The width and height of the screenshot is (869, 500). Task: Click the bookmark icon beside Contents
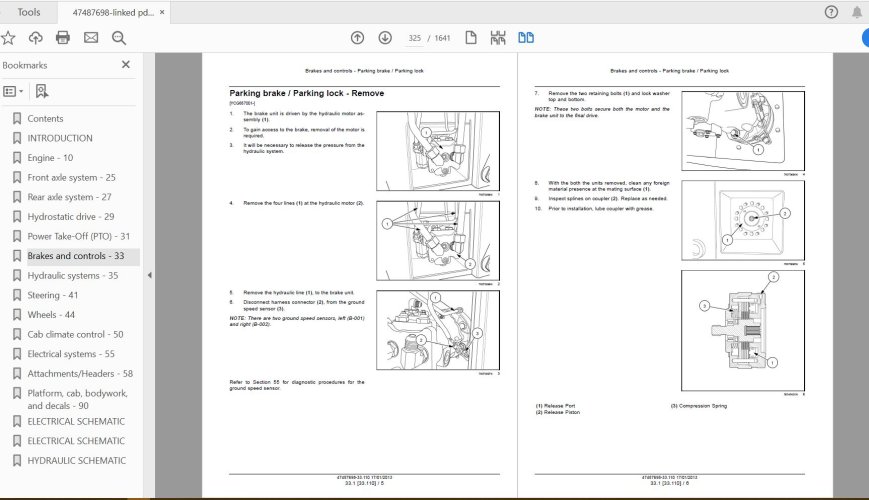[x=17, y=119]
